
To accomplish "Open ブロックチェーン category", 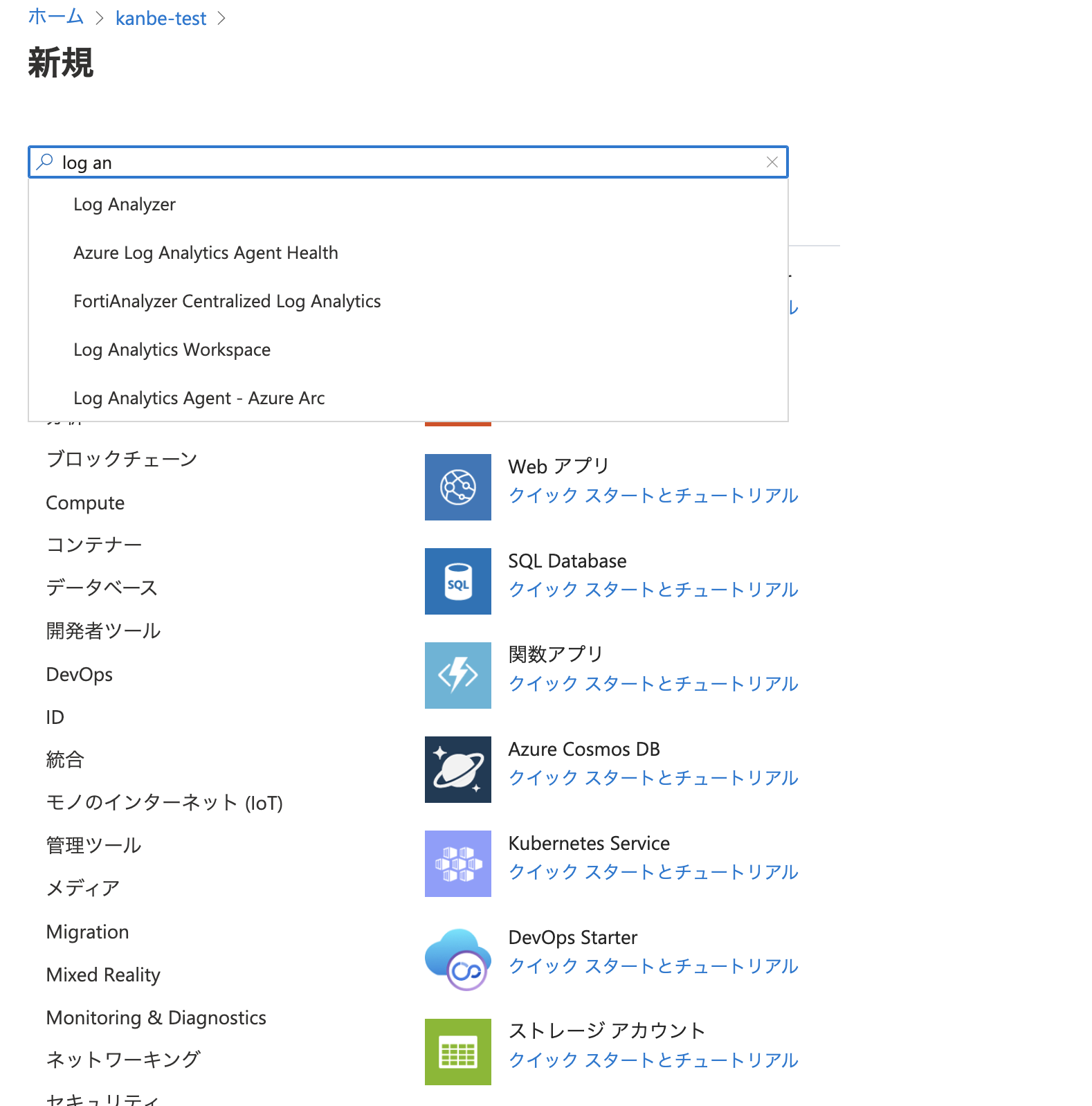I will (x=122, y=459).
